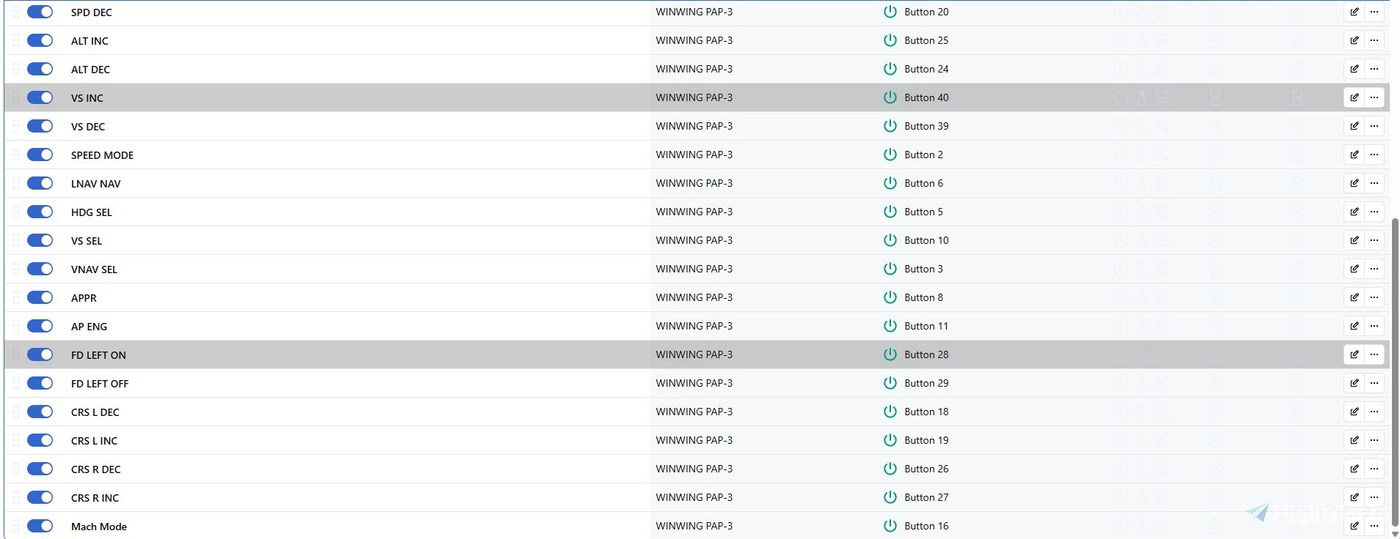
Task: Edit the Mach Mode entry
Action: tap(1354, 526)
